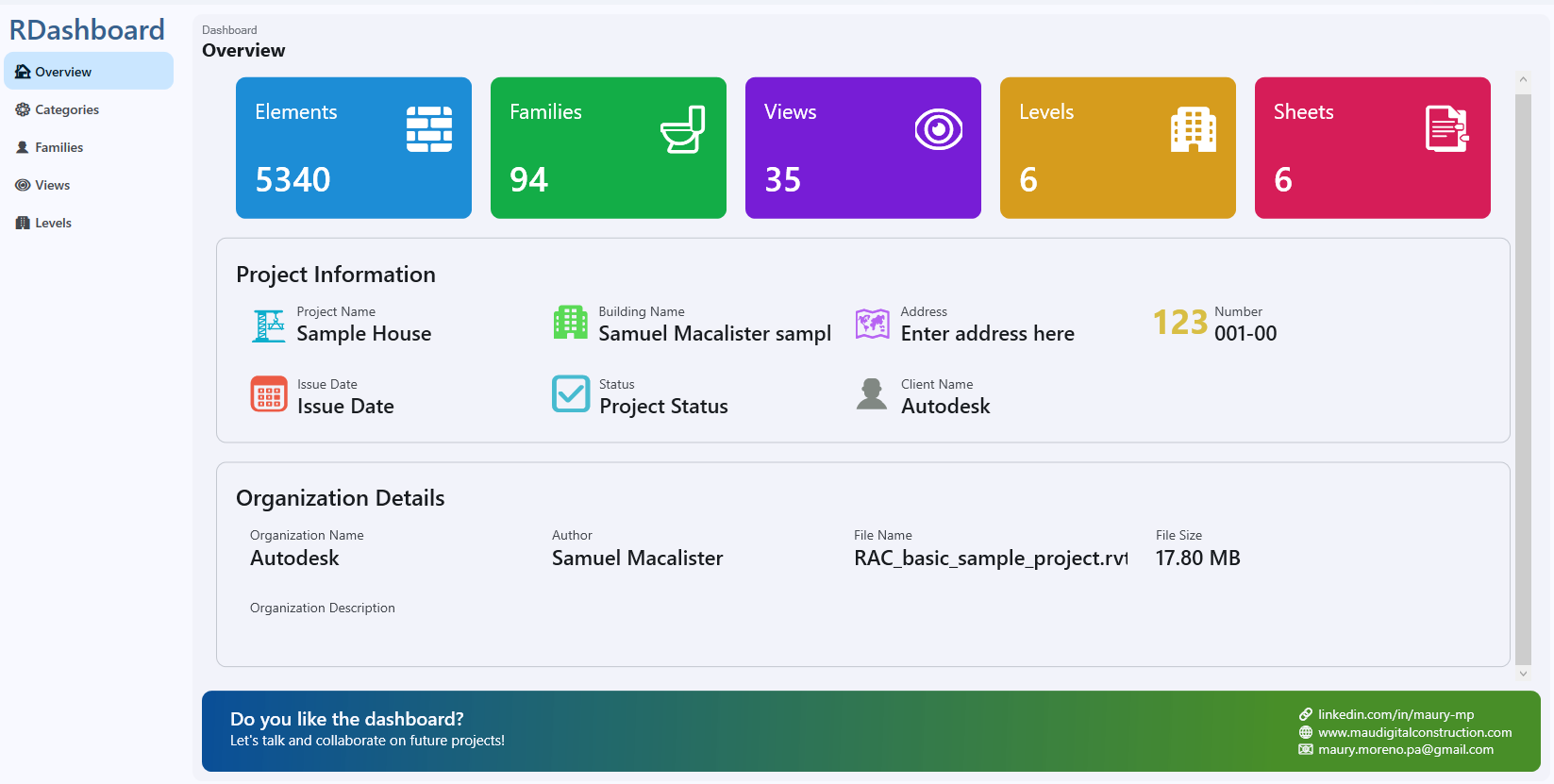Click the link icon beside LinkedIn address

(1306, 714)
